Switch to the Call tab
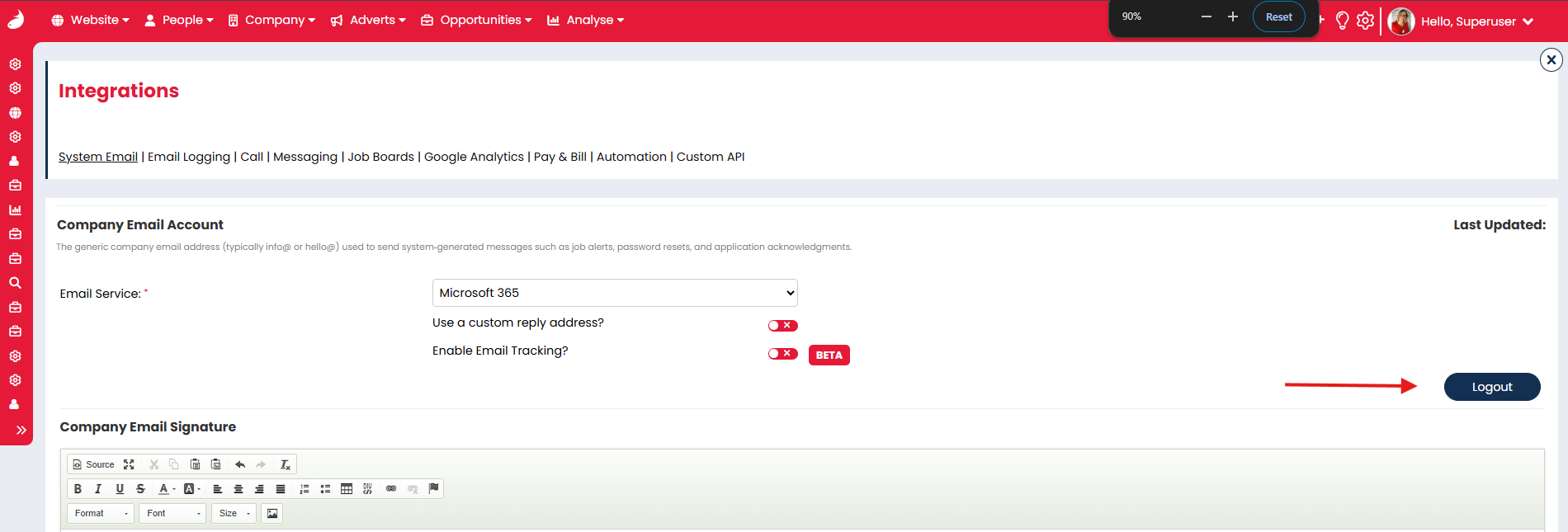This screenshot has width=1568, height=532. tap(252, 157)
